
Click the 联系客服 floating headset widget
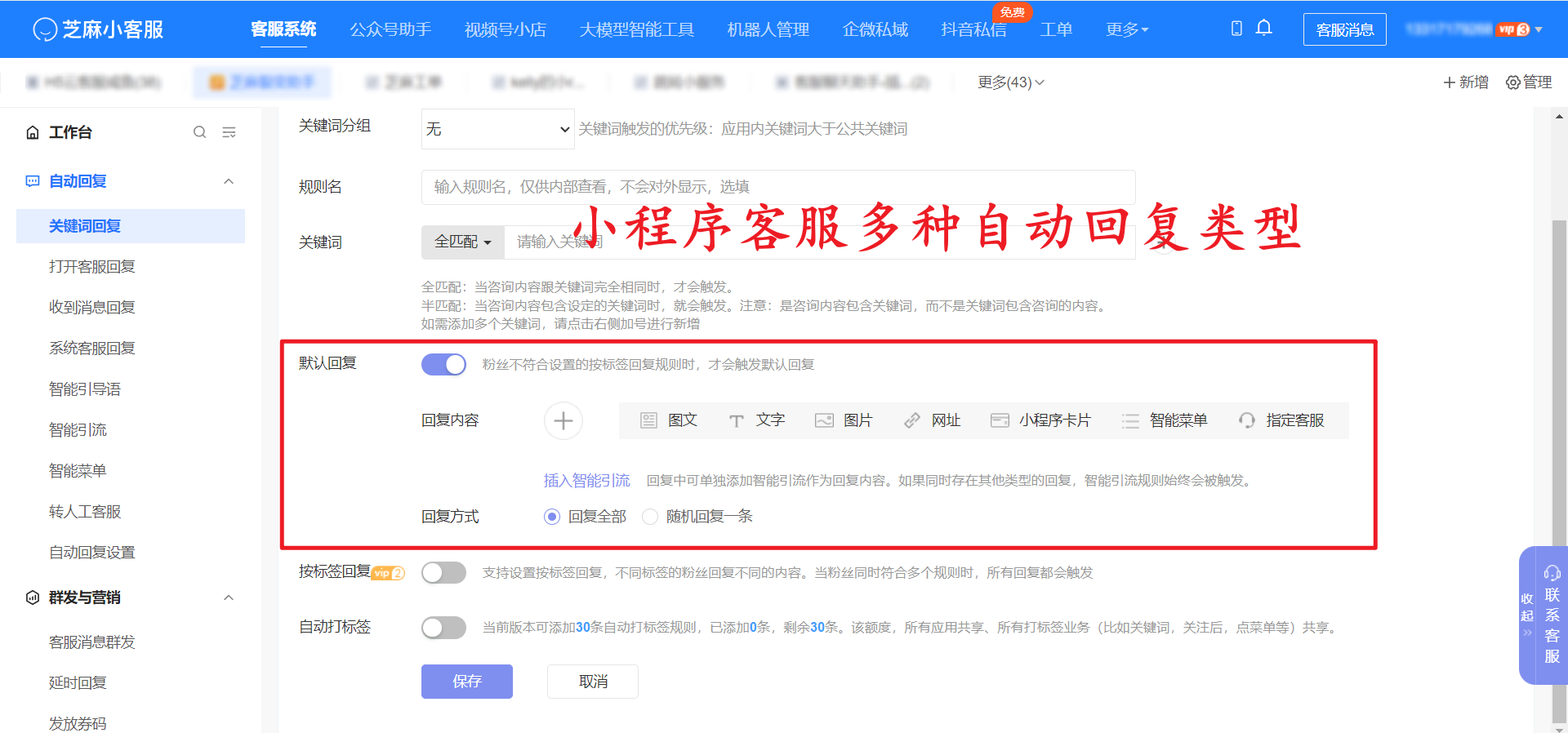1552,616
